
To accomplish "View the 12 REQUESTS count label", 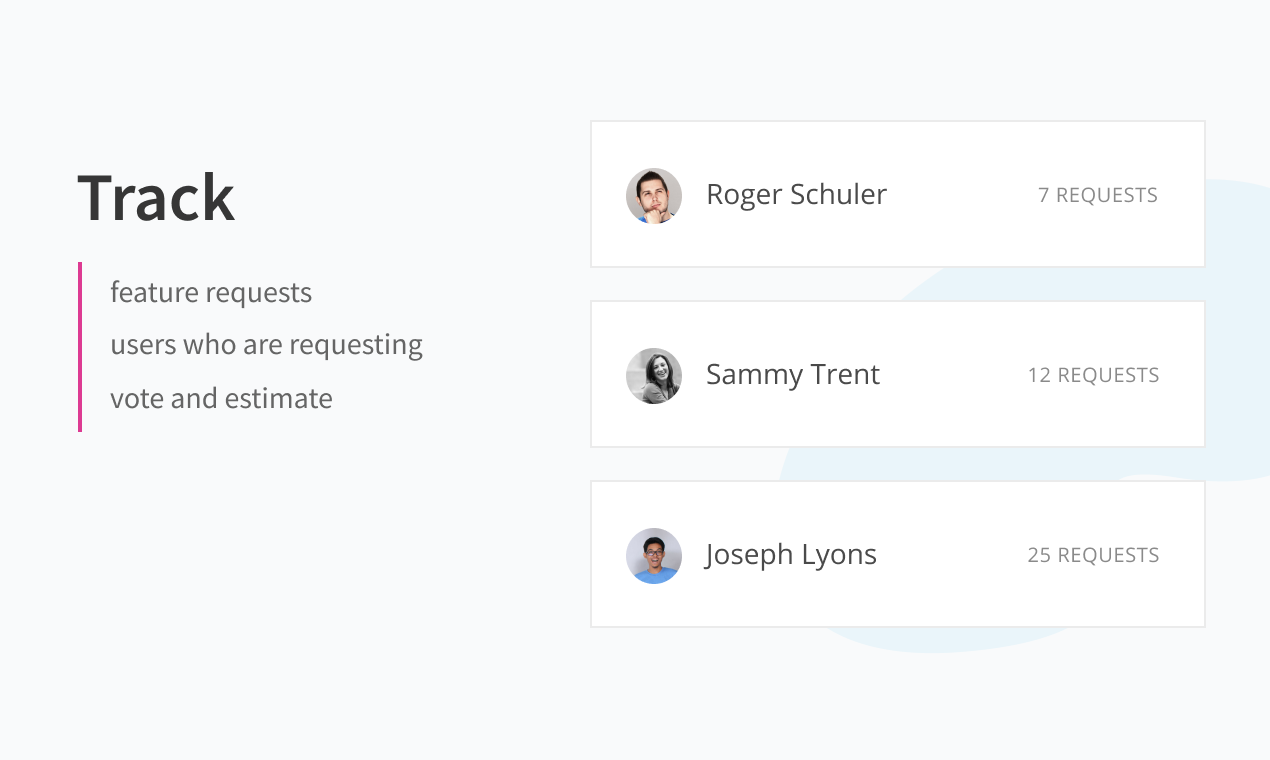I will [x=1093, y=375].
